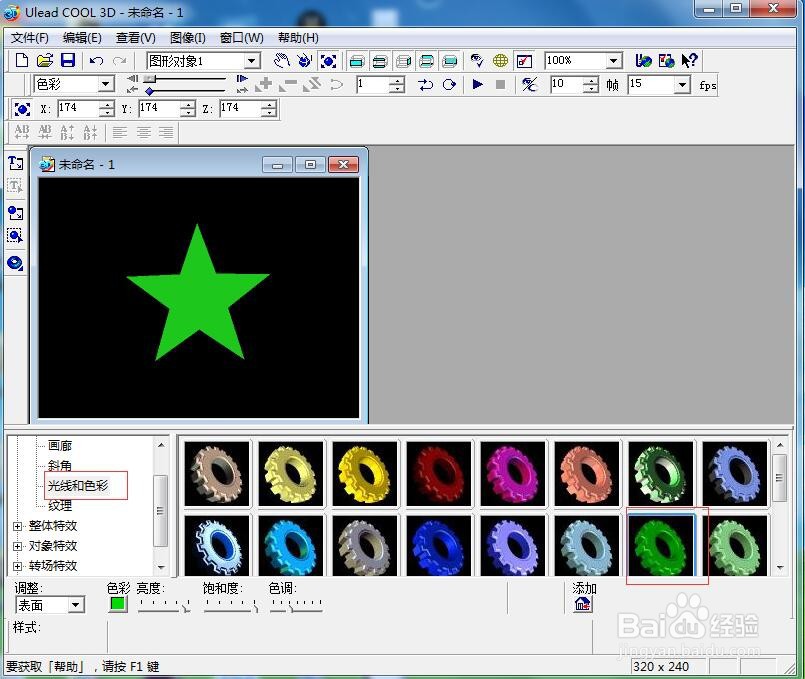Click the globe grid icon in toolbar
Image resolution: width=805 pixels, height=679 pixels.
pos(500,61)
